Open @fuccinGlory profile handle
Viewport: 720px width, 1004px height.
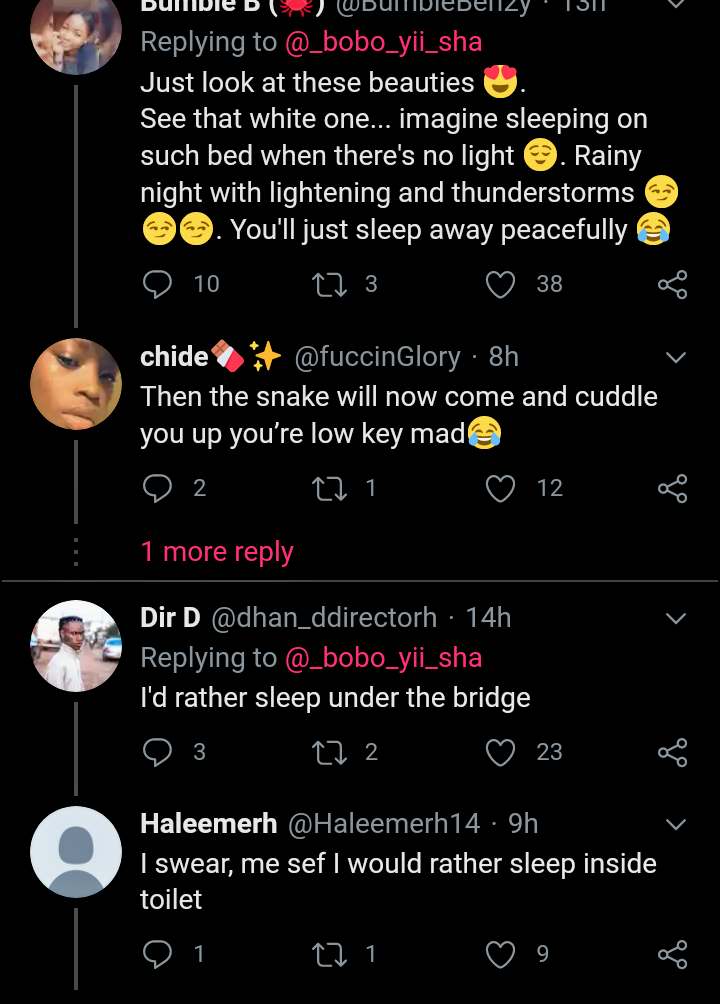(x=377, y=357)
